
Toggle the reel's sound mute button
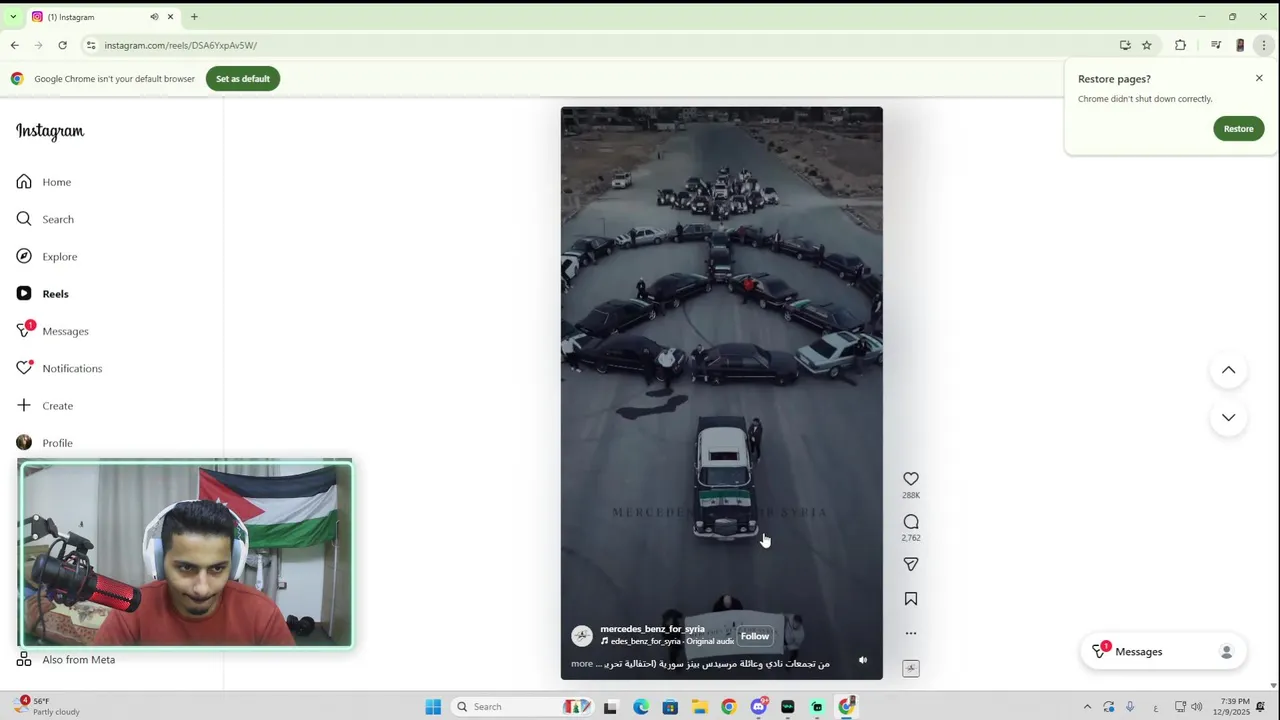tap(863, 660)
